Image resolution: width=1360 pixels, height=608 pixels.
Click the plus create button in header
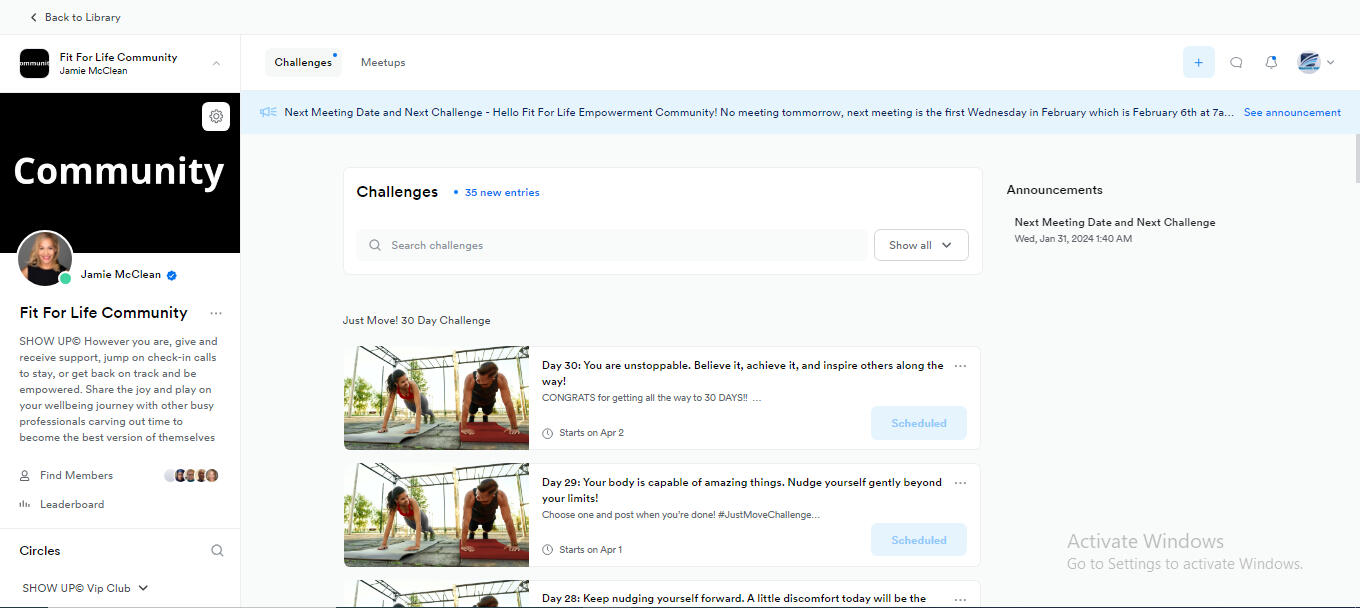click(x=1198, y=62)
